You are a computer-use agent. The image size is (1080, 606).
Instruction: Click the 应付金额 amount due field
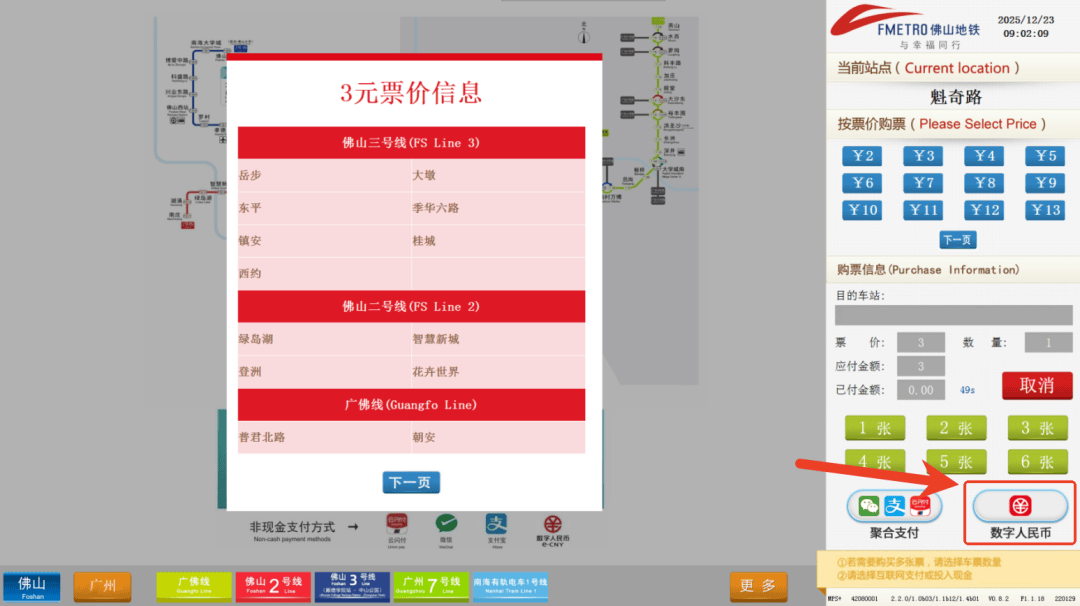(x=920, y=366)
